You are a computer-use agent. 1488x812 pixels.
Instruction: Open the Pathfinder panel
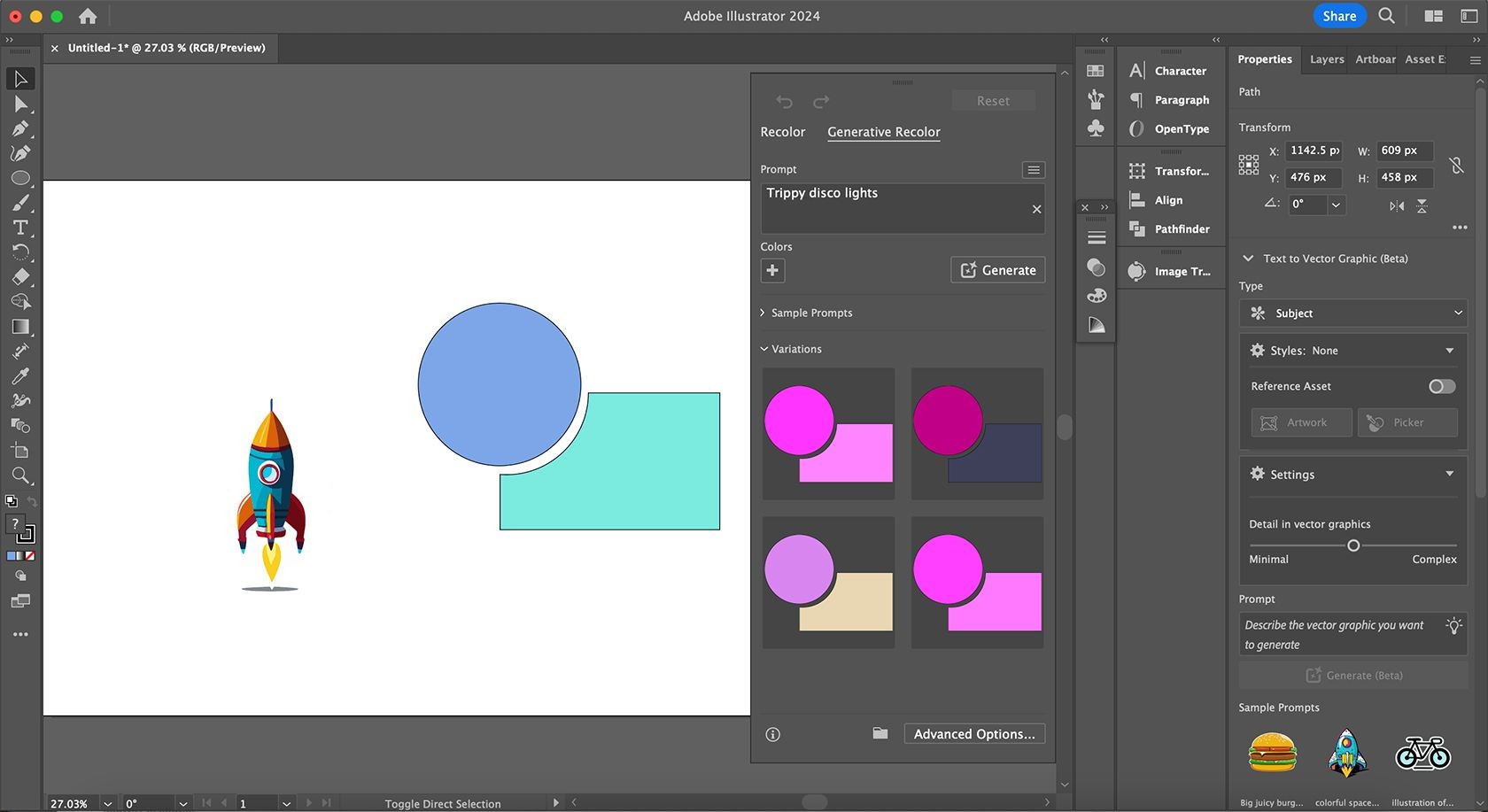pyautogui.click(x=1170, y=229)
